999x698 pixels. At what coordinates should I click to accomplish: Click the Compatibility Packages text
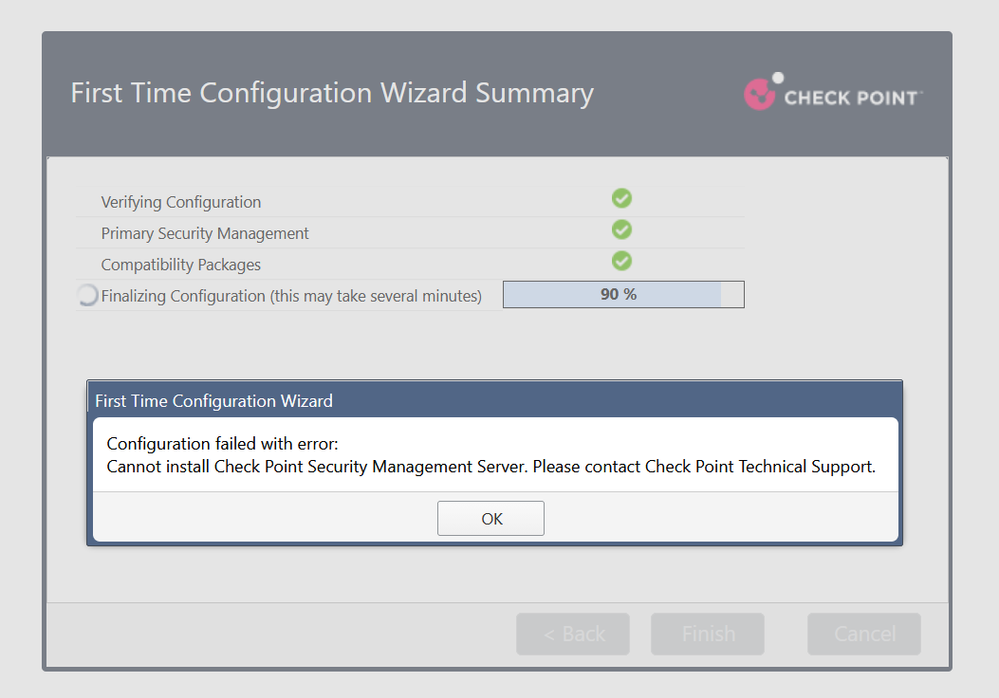click(181, 265)
